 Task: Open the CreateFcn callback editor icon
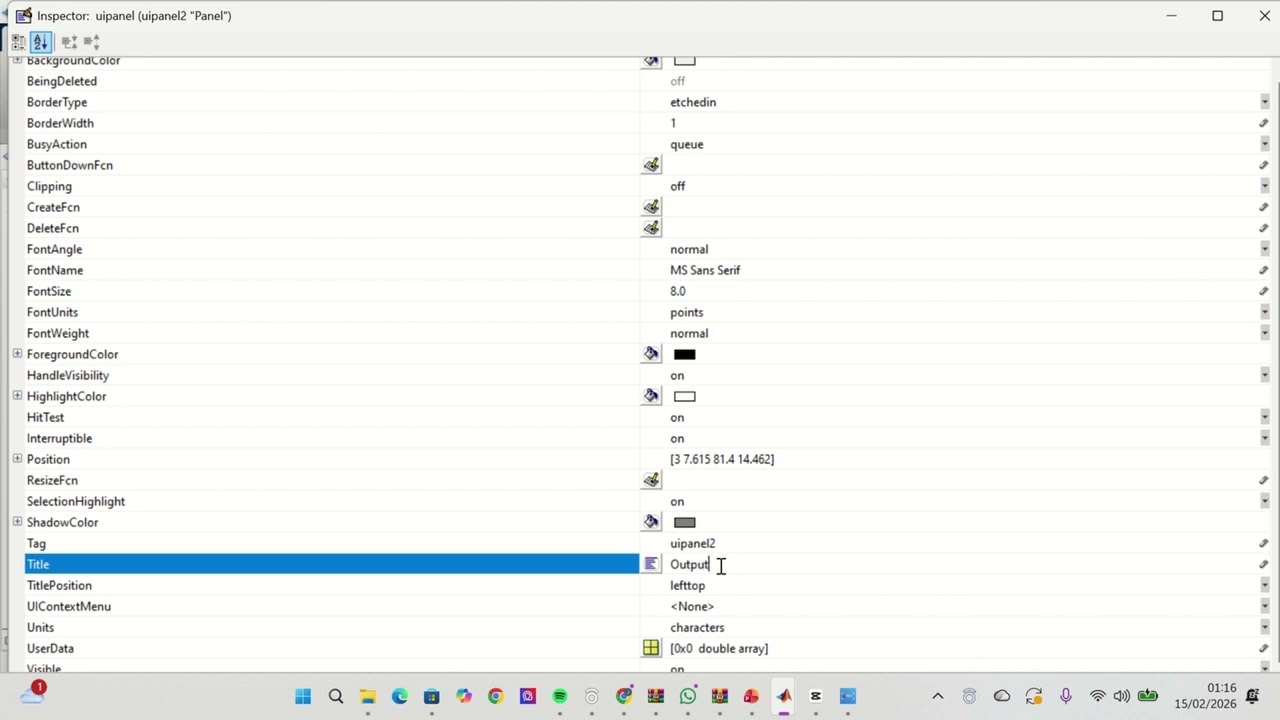(x=651, y=207)
